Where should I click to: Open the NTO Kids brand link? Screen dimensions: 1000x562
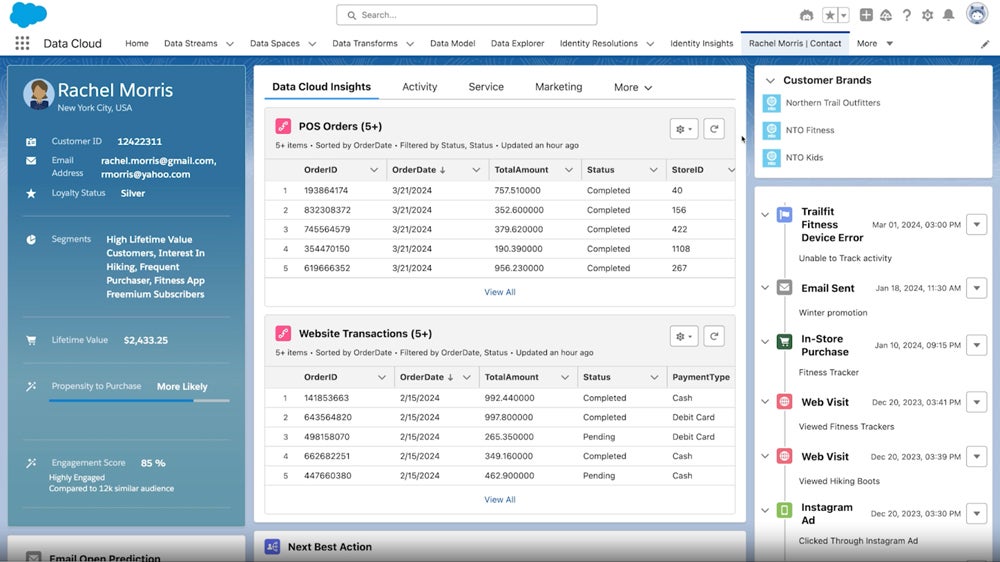804,158
